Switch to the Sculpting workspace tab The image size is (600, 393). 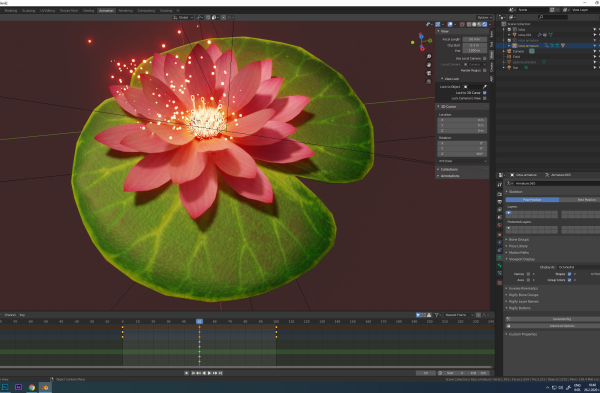[x=28, y=11]
